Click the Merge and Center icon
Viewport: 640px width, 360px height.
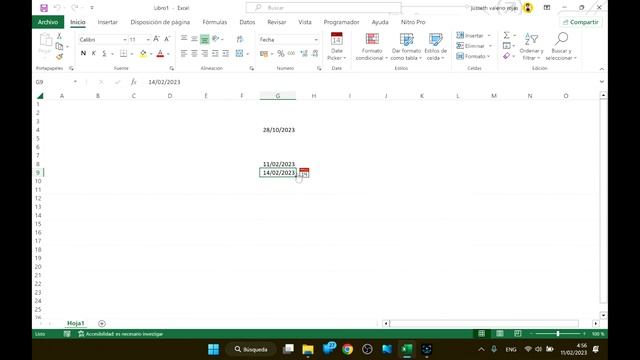coord(240,53)
